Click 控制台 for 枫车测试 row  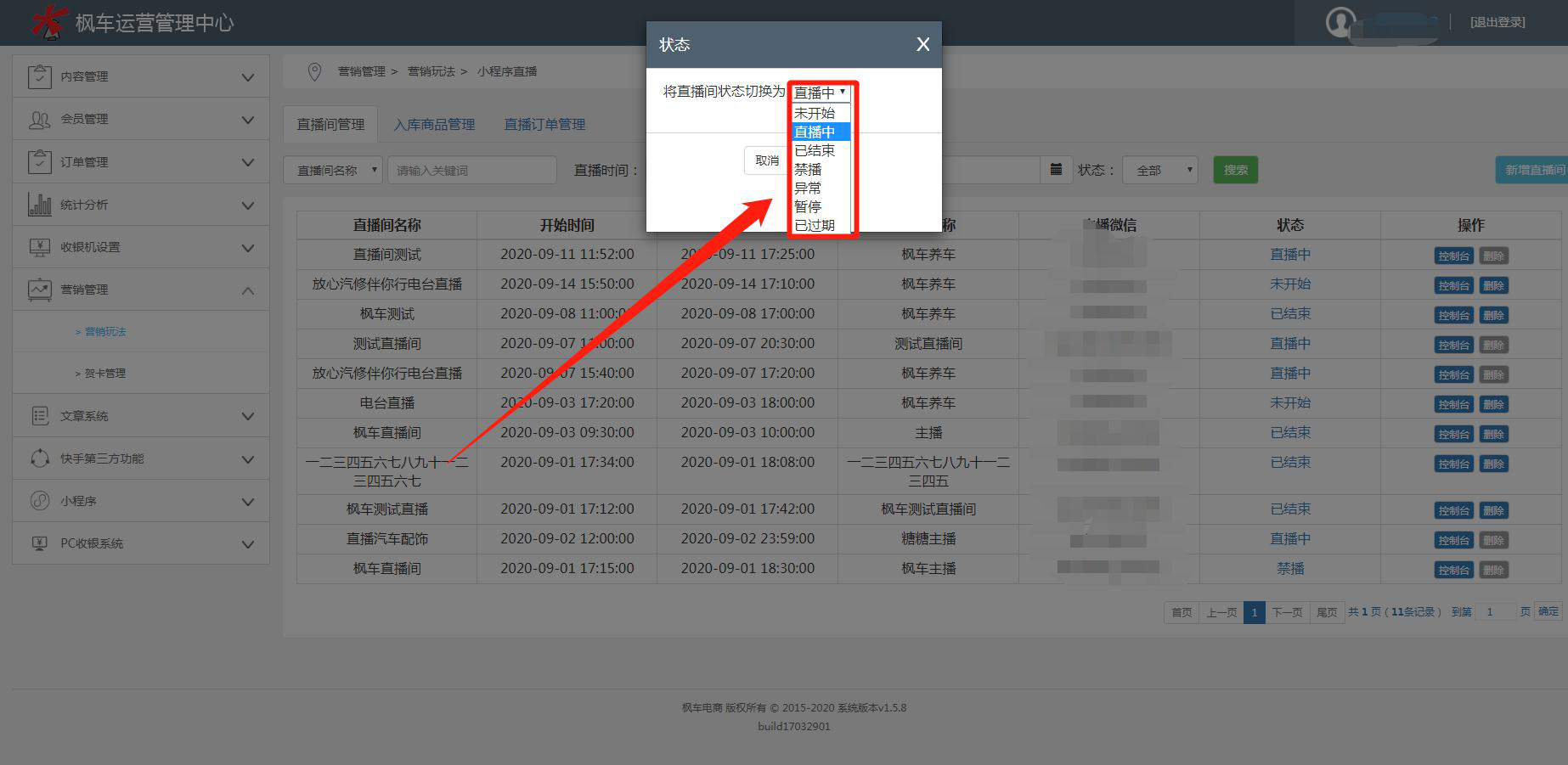pyautogui.click(x=1453, y=315)
